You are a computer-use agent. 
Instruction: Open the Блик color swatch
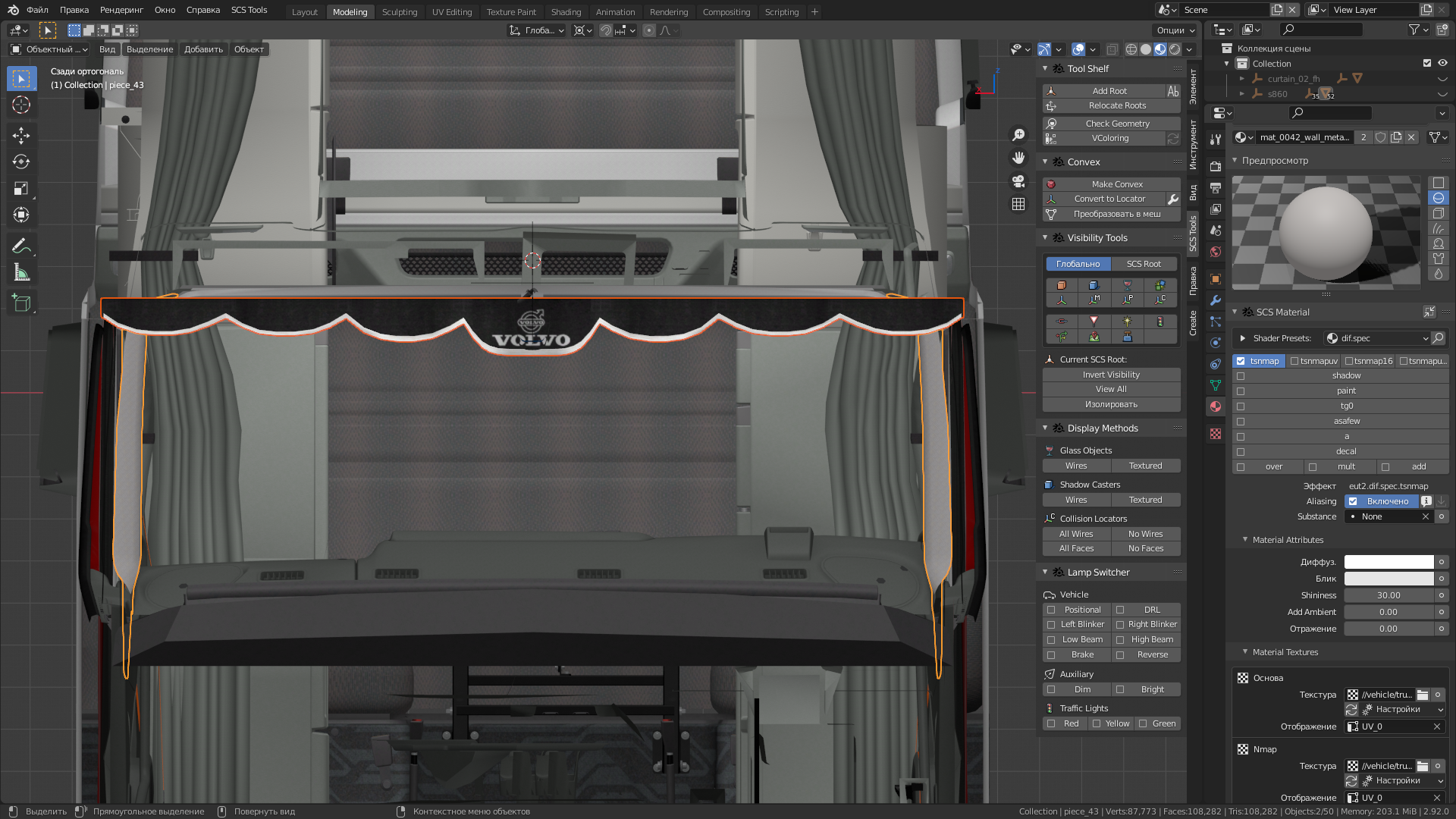click(x=1389, y=579)
